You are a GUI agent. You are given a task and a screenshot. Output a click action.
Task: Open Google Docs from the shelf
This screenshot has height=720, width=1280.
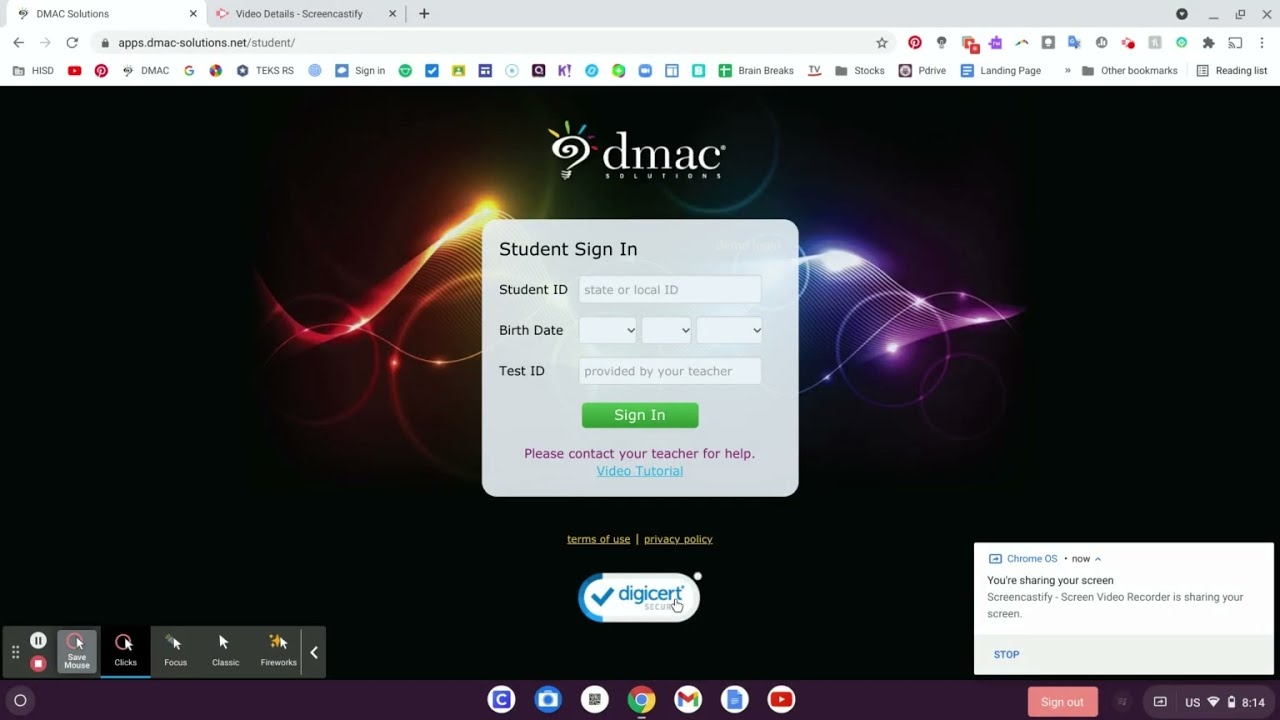(x=734, y=700)
